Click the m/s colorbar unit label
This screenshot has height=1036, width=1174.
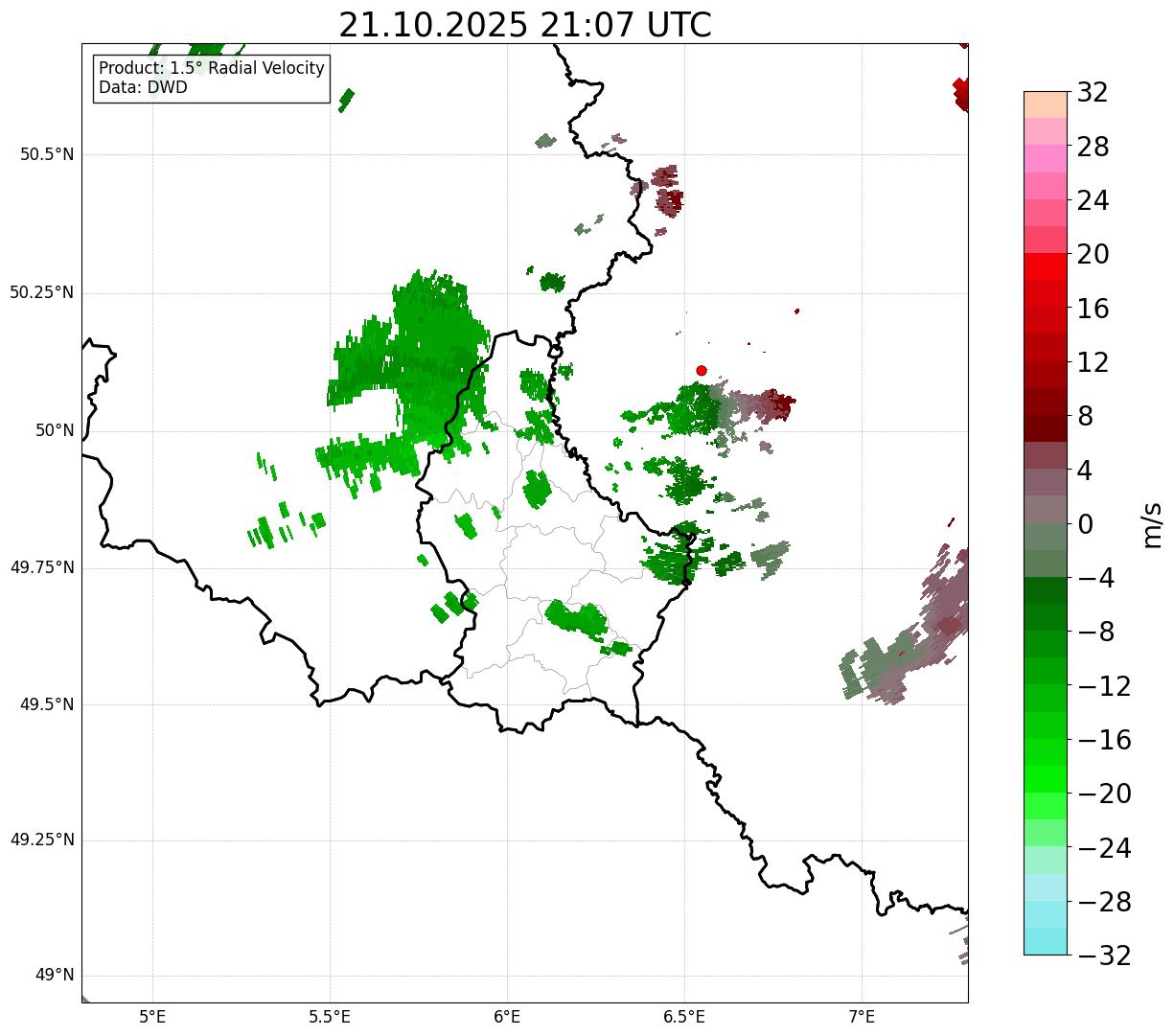1153,524
